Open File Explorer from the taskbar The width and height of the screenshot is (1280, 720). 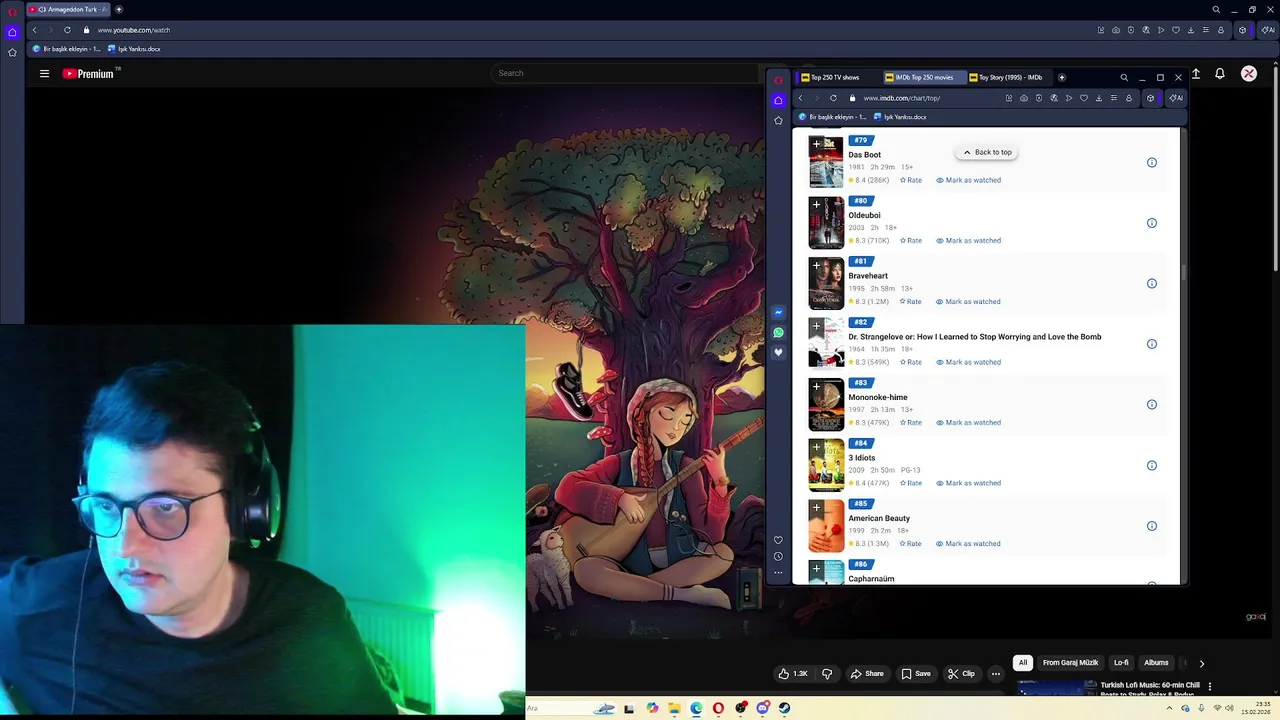[674, 708]
